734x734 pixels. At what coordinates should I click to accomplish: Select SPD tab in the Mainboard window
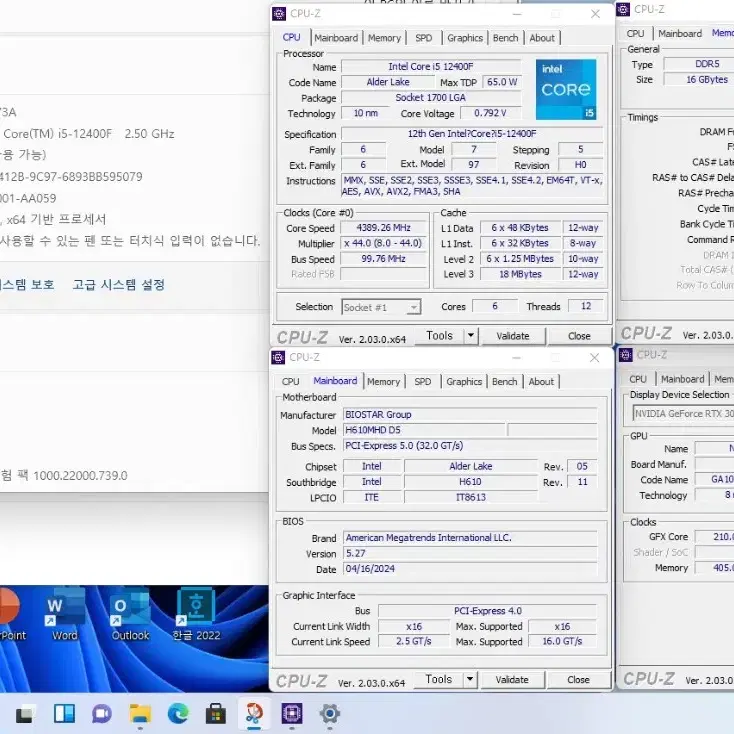423,382
